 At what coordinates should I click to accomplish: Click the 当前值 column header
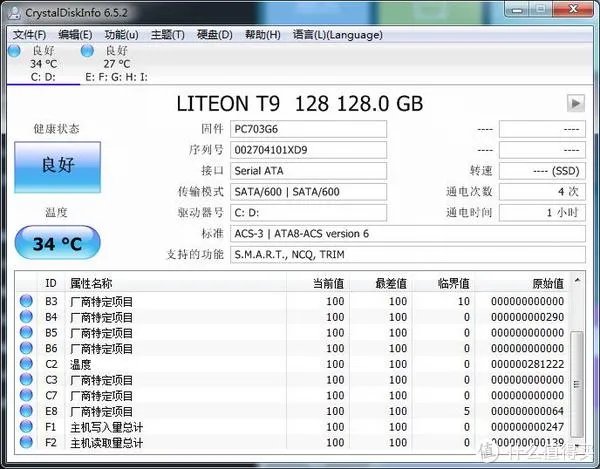pos(318,283)
